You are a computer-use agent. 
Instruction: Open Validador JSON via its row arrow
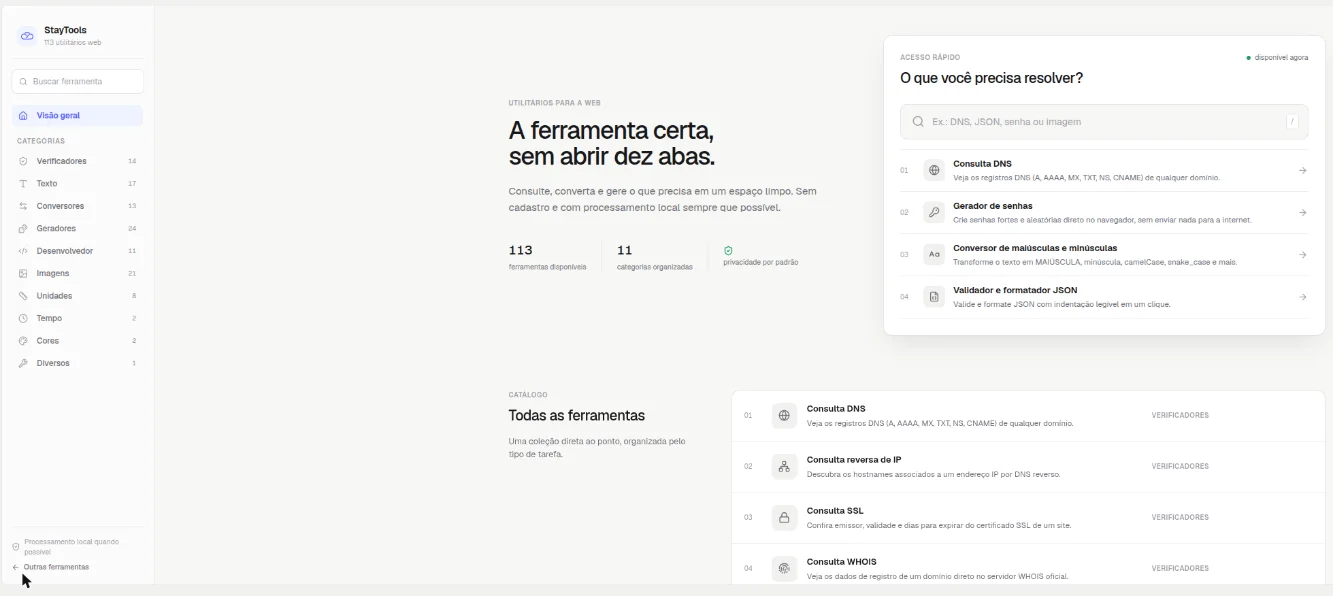coord(1302,297)
